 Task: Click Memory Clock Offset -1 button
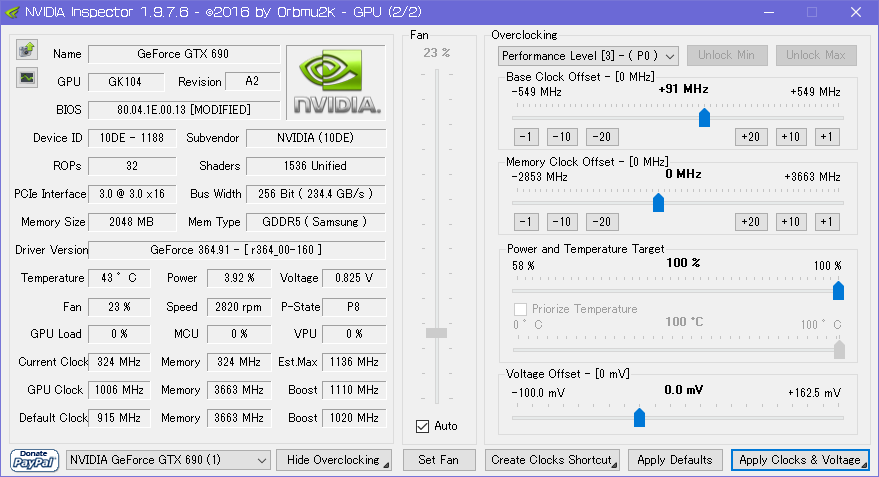point(526,222)
